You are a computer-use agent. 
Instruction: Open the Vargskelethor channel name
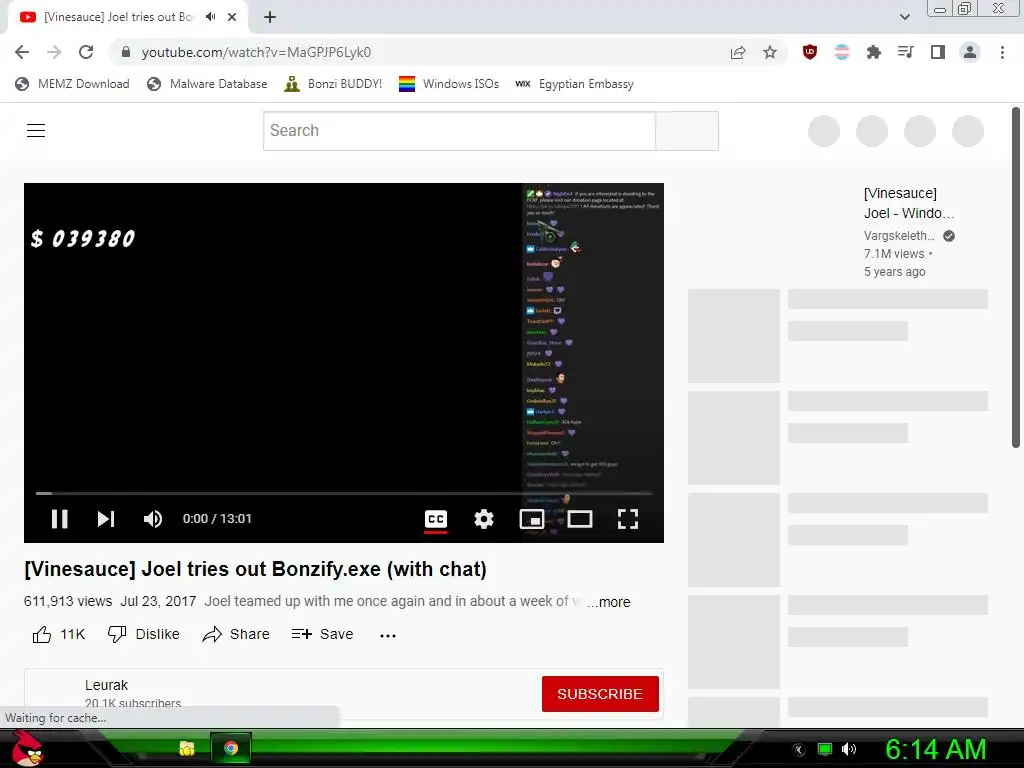pos(899,236)
